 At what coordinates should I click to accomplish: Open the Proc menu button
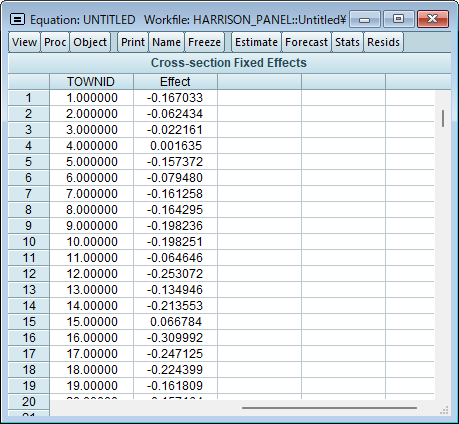click(55, 42)
